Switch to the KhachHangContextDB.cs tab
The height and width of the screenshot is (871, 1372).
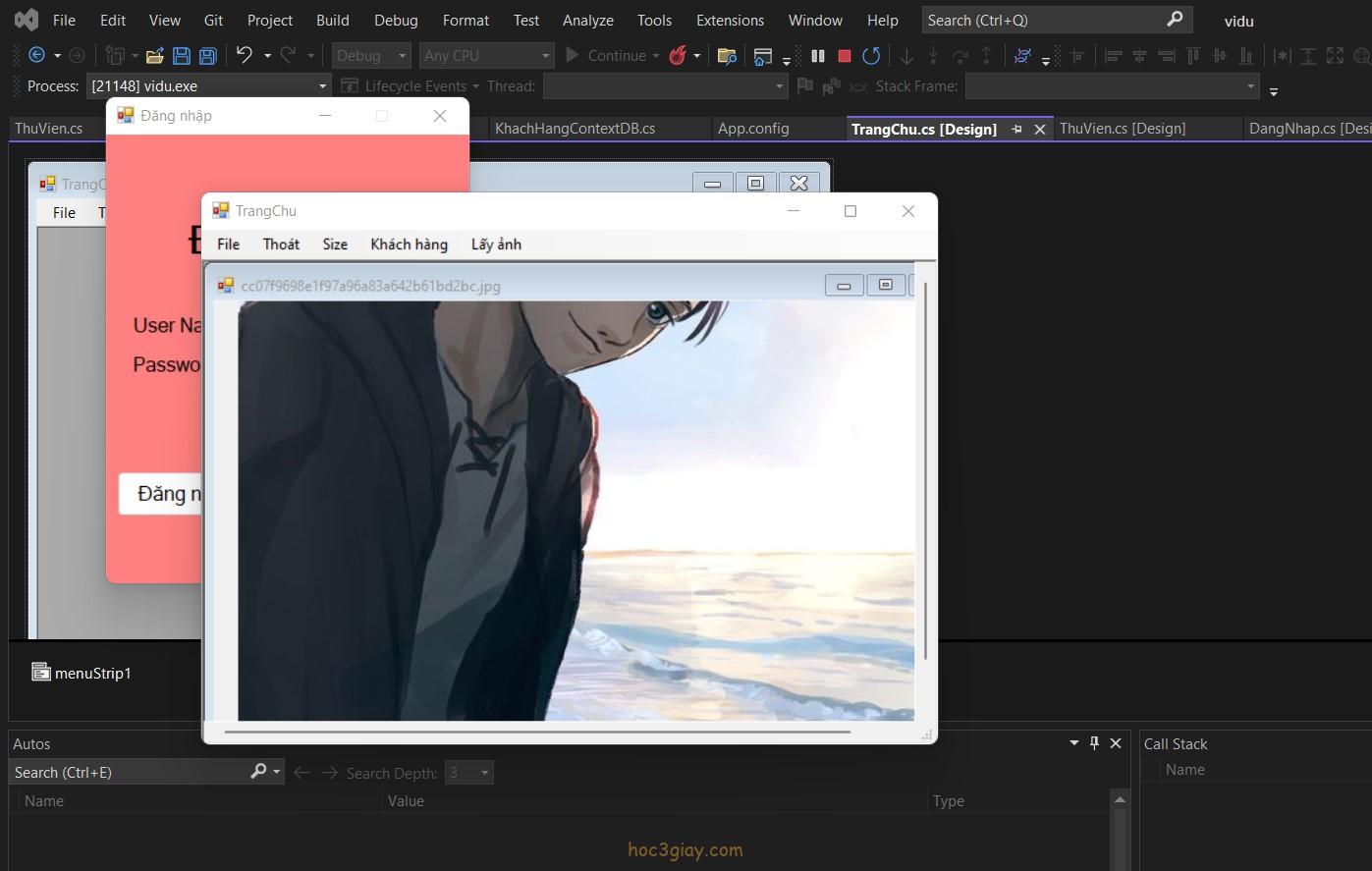(x=575, y=129)
